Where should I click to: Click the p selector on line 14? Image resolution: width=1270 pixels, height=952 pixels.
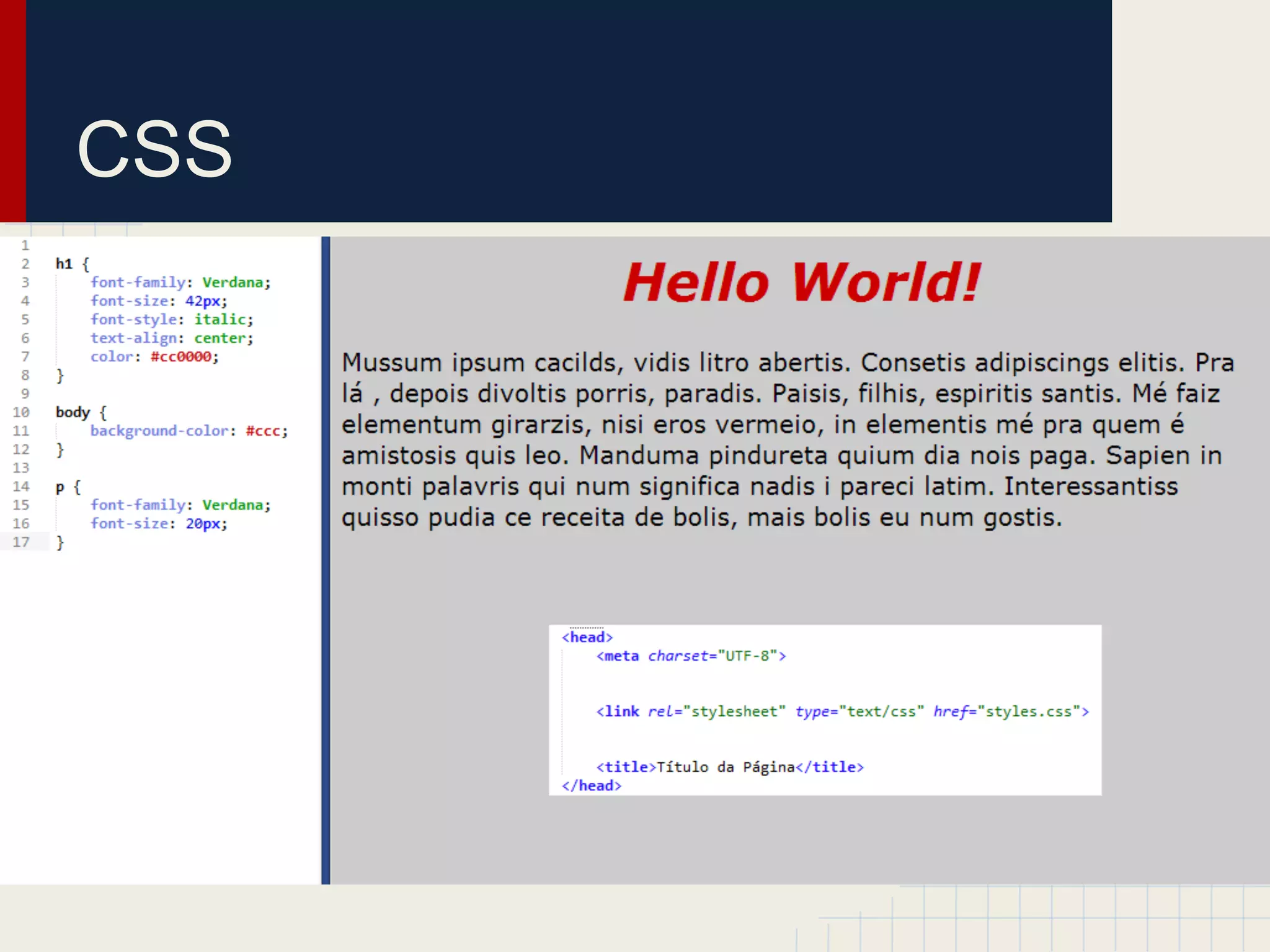(x=60, y=487)
